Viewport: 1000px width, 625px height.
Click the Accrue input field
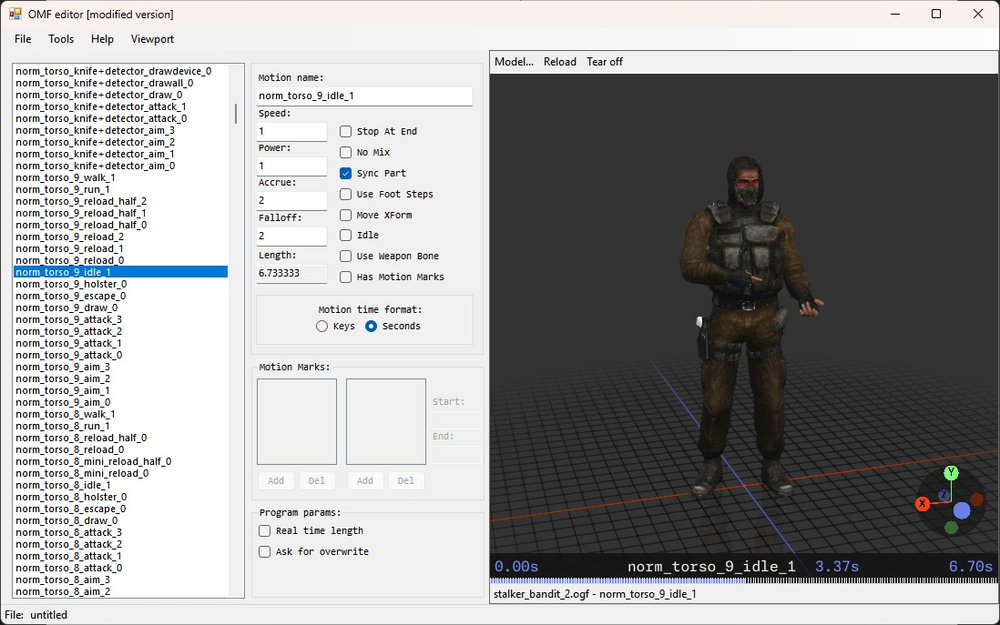click(291, 200)
